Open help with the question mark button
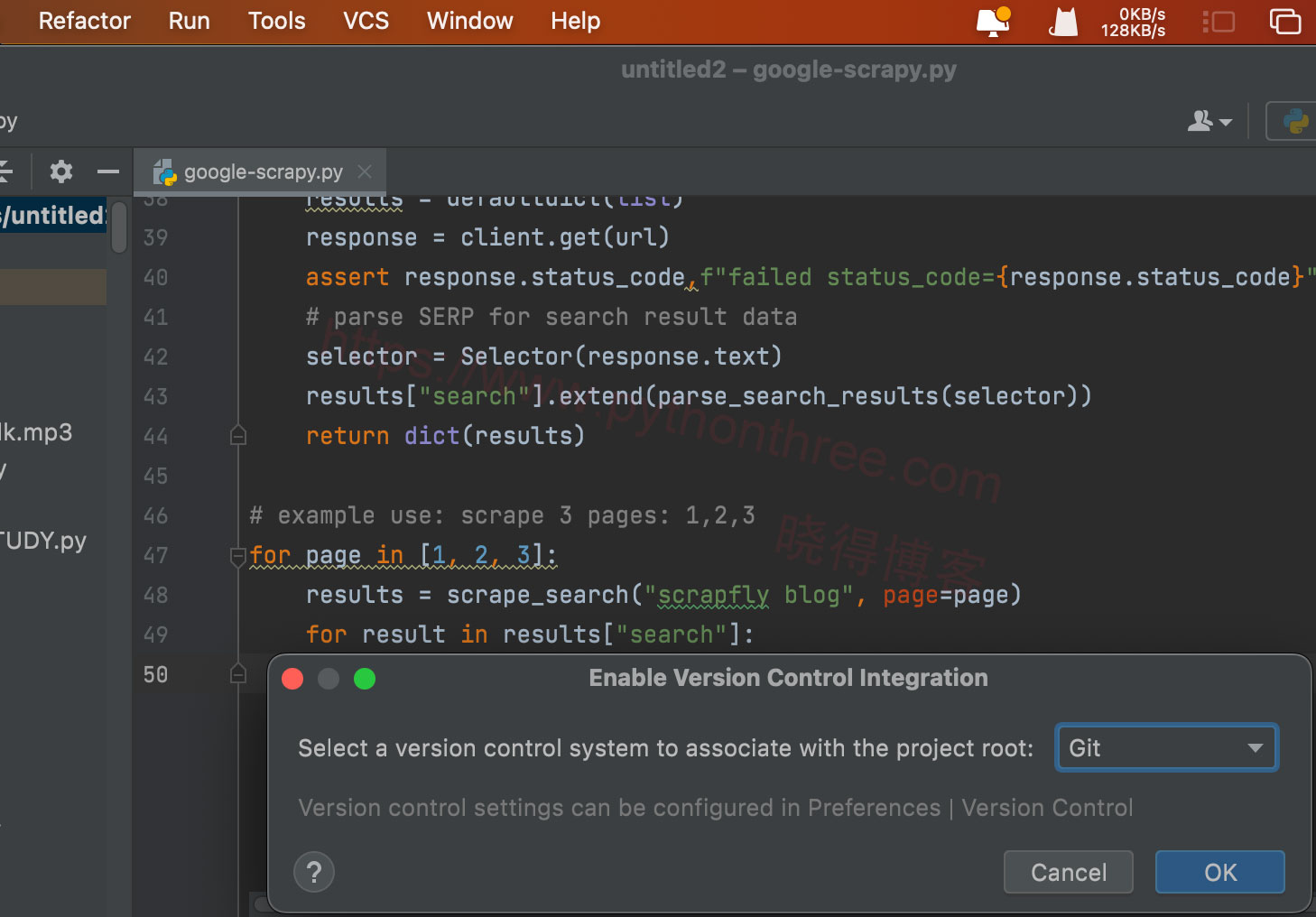 click(314, 872)
